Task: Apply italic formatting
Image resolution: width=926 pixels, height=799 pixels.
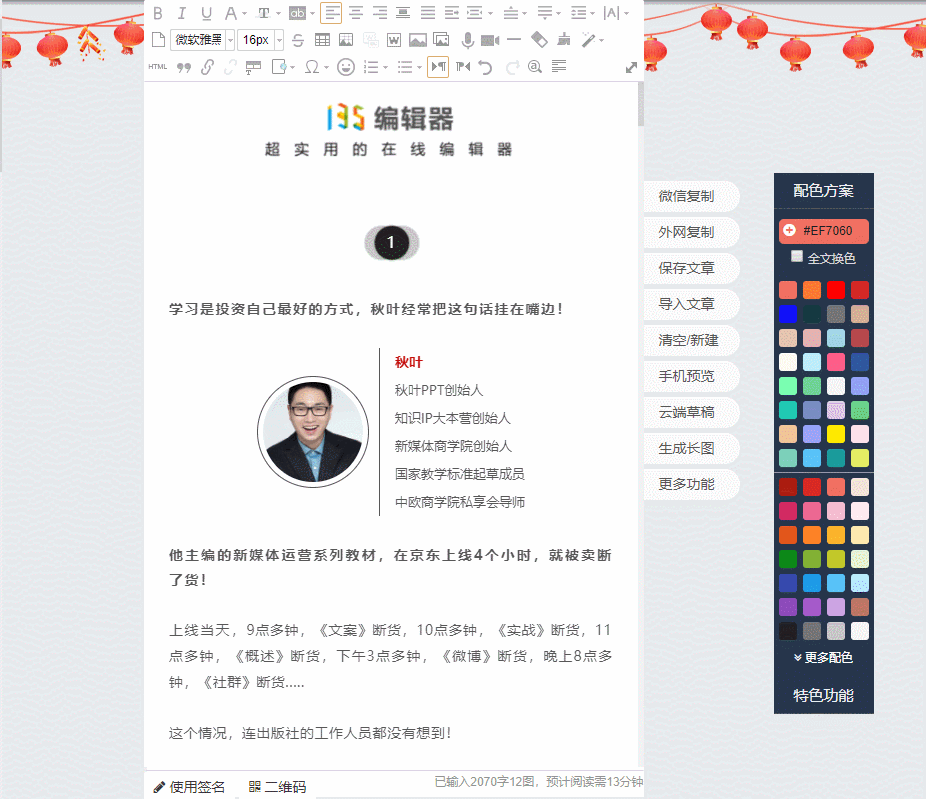Action: coord(182,13)
